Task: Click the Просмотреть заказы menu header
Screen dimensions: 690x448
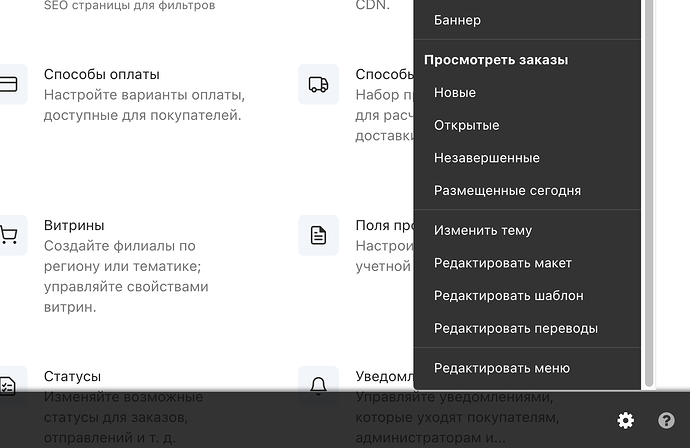Action: tap(496, 60)
